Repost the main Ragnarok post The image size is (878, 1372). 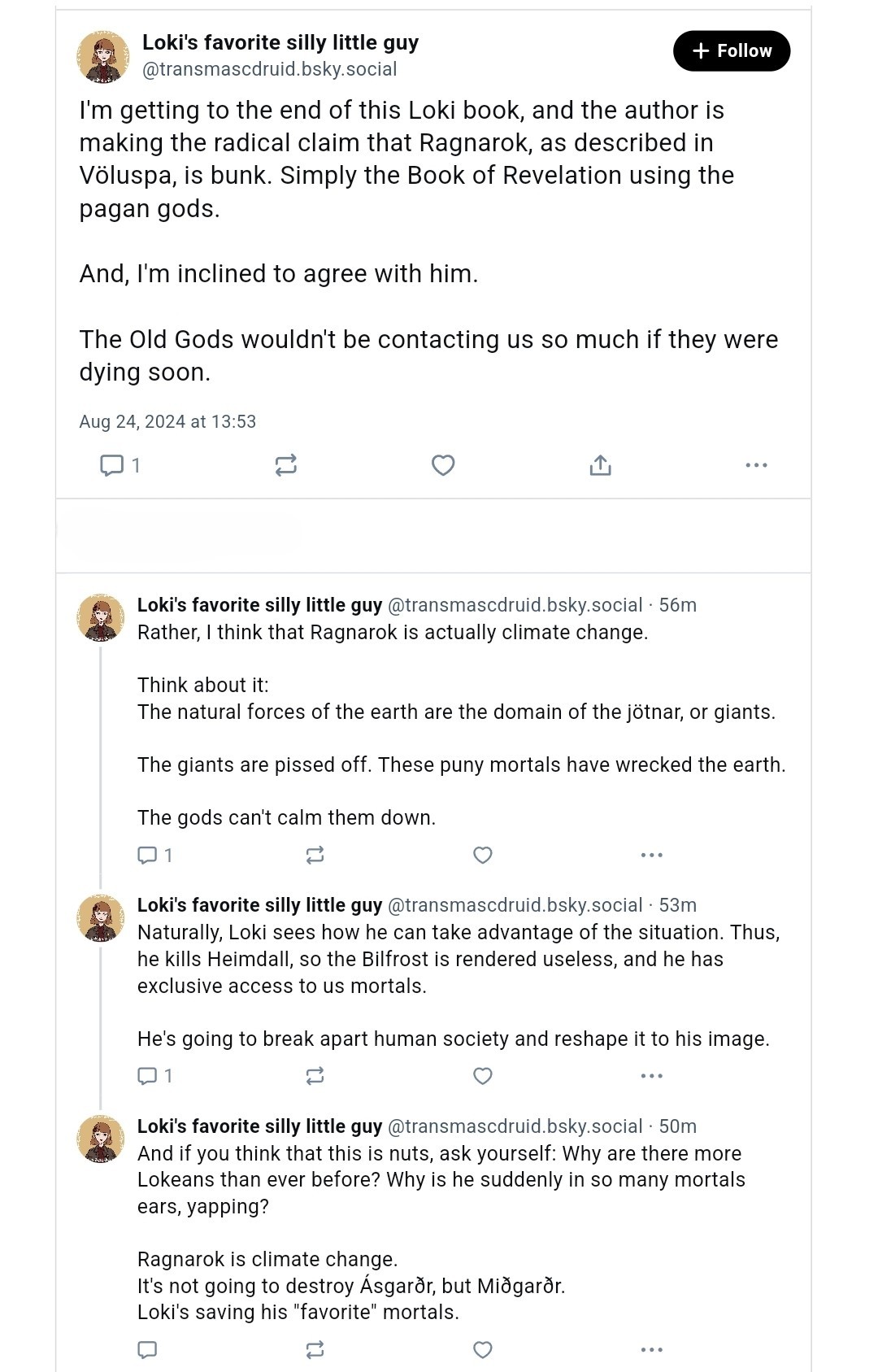tap(285, 465)
